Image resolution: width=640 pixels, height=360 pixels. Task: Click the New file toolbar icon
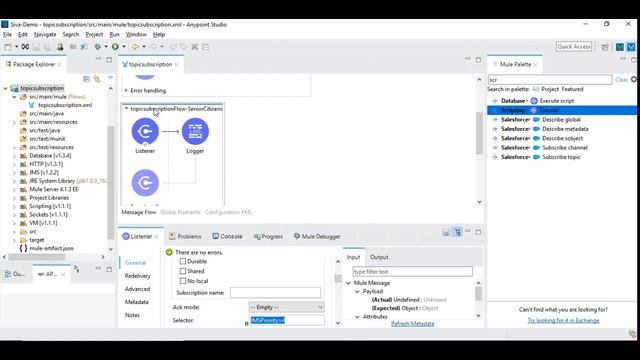[x=8, y=47]
